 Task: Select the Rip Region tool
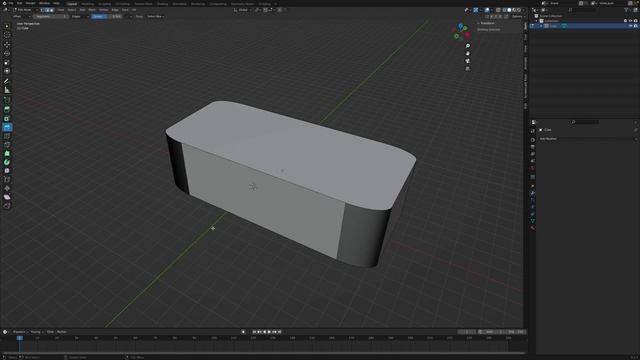(x=7, y=206)
